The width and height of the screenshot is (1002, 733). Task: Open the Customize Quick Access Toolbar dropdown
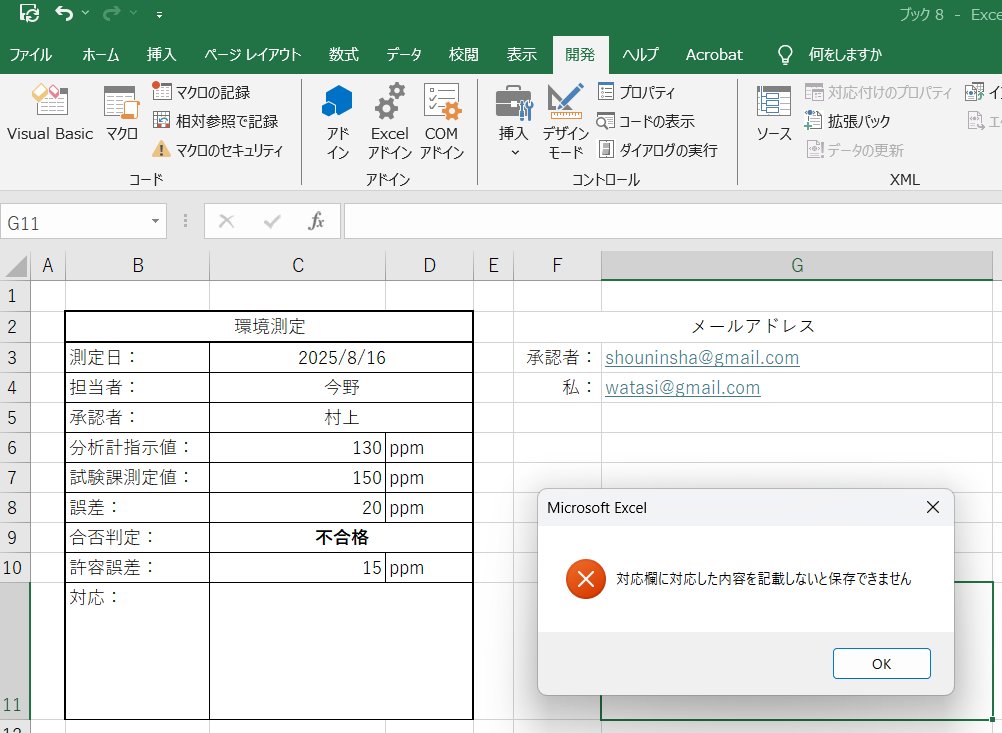tap(159, 14)
